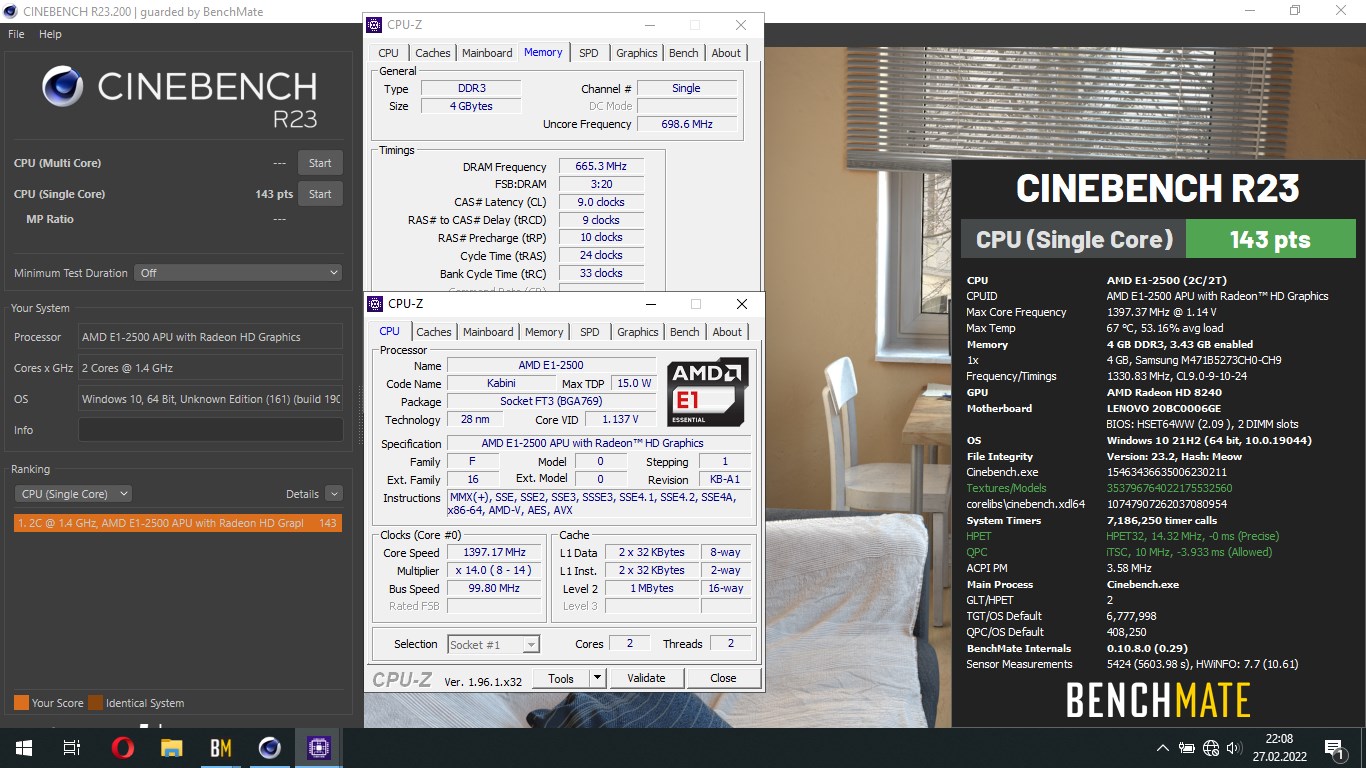
Task: Open the Help menu in Cinebench
Action: coord(50,34)
